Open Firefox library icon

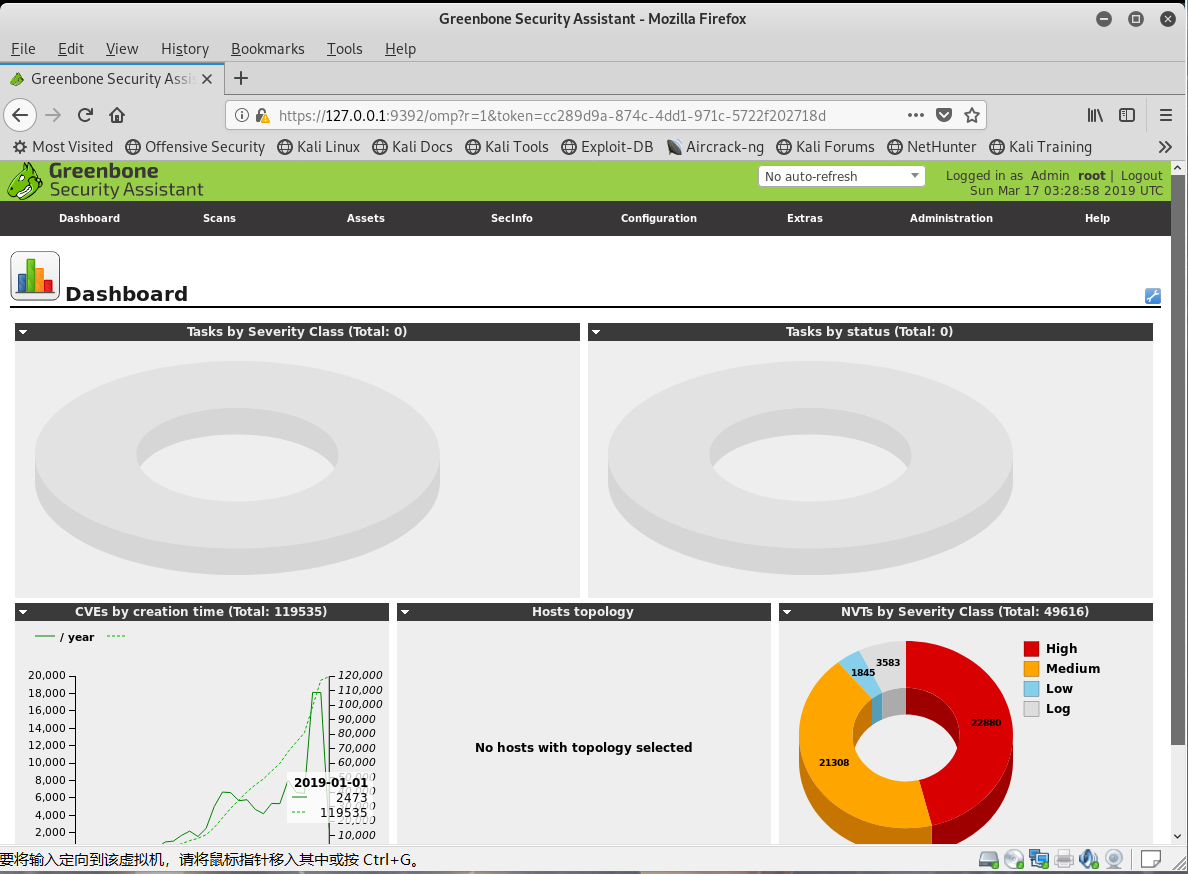[x=1095, y=115]
